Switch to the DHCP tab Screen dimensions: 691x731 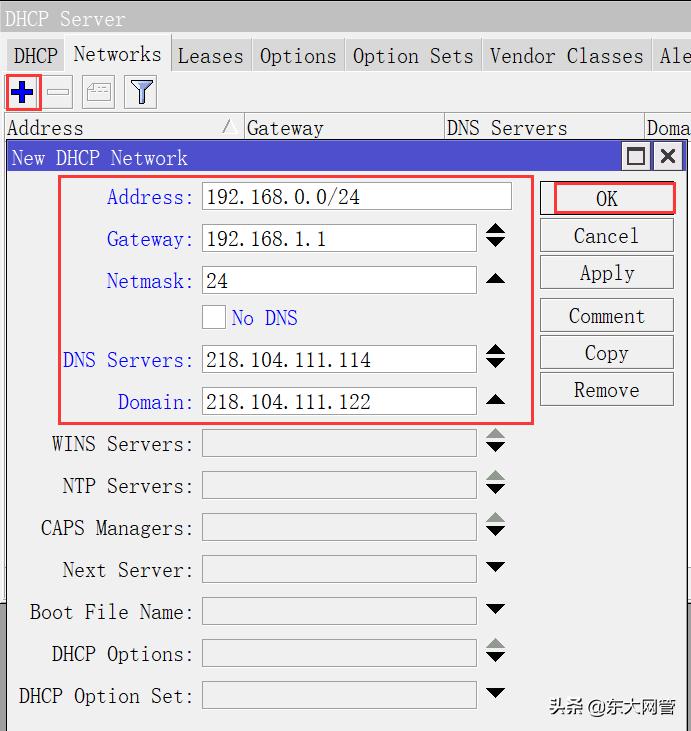pos(35,56)
